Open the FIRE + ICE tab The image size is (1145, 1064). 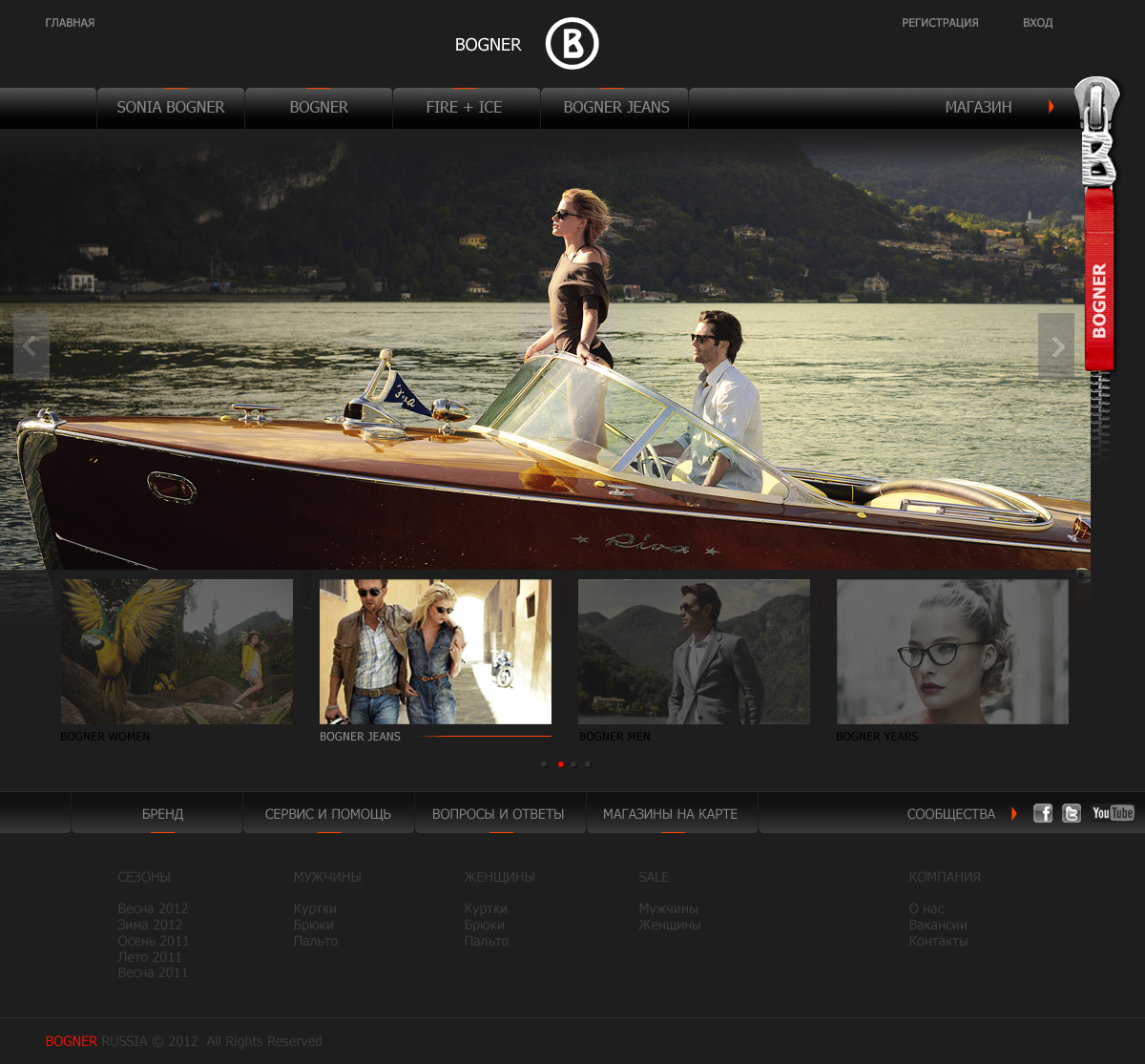coord(467,108)
